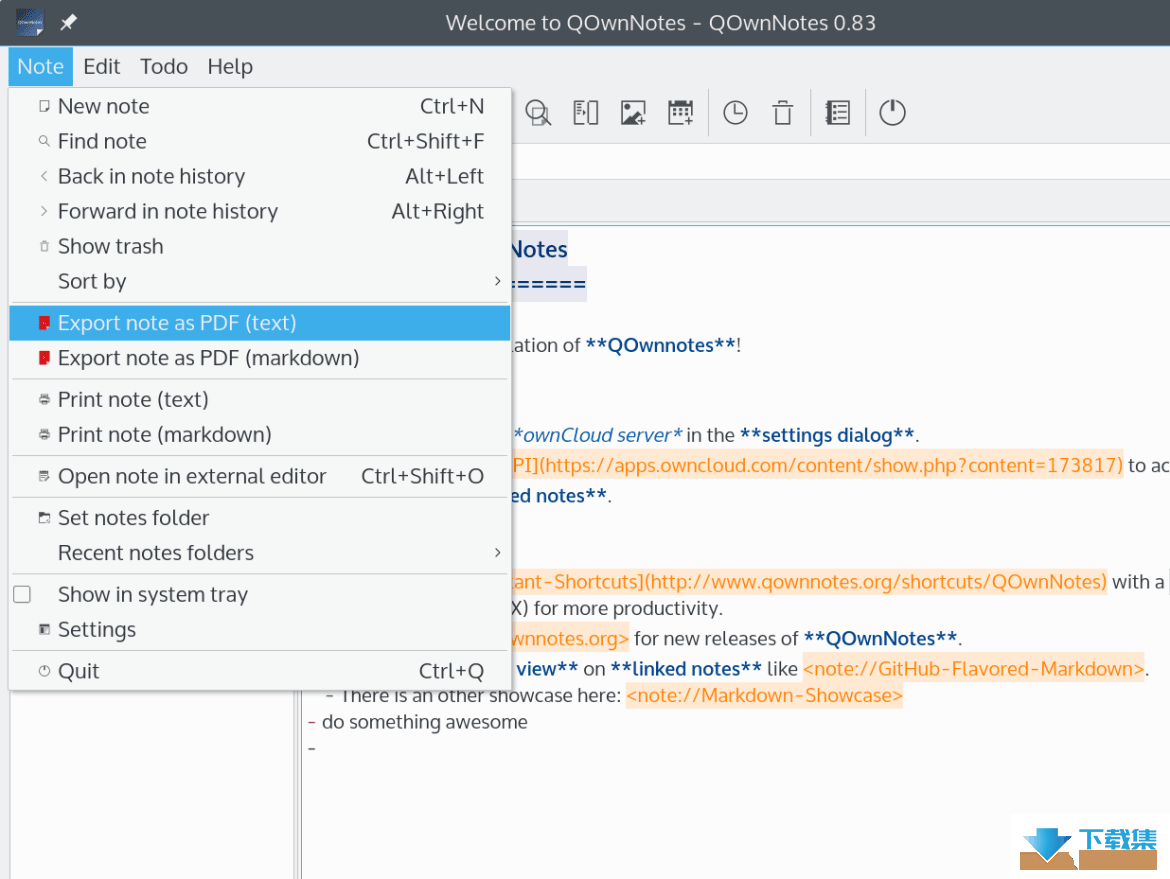Click the italic "*ownCloud server*" text
Viewport: 1170px width, 879px height.
(598, 435)
